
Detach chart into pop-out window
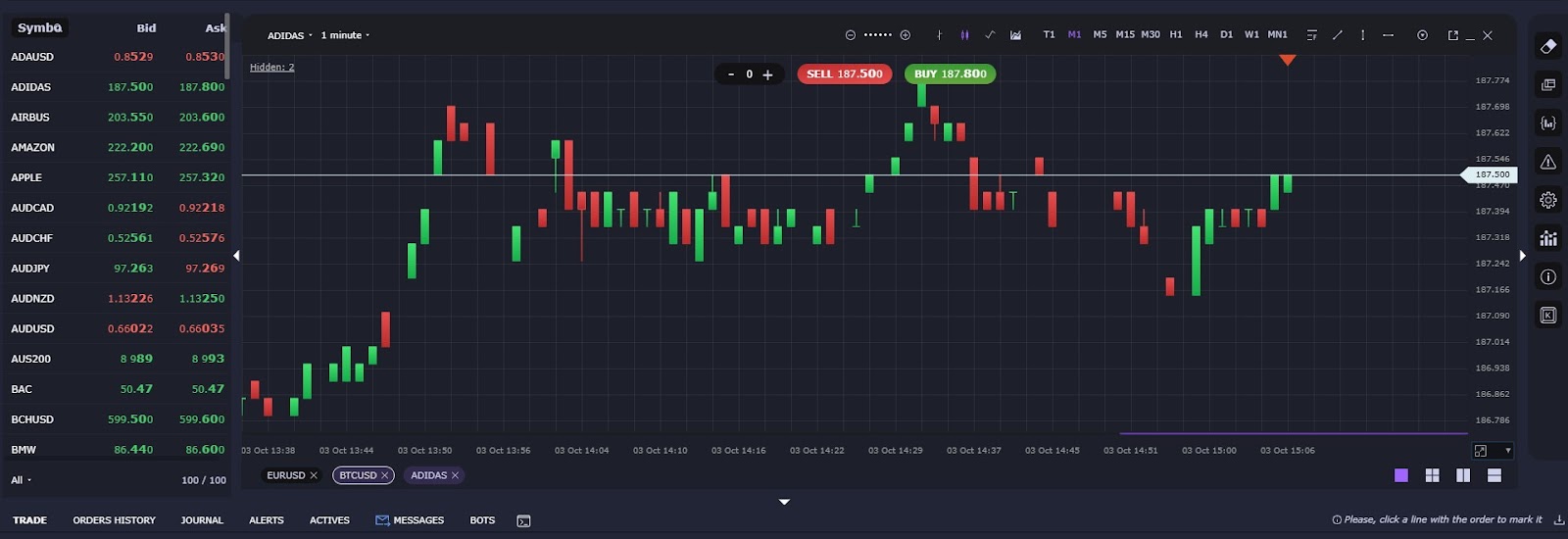[1452, 35]
